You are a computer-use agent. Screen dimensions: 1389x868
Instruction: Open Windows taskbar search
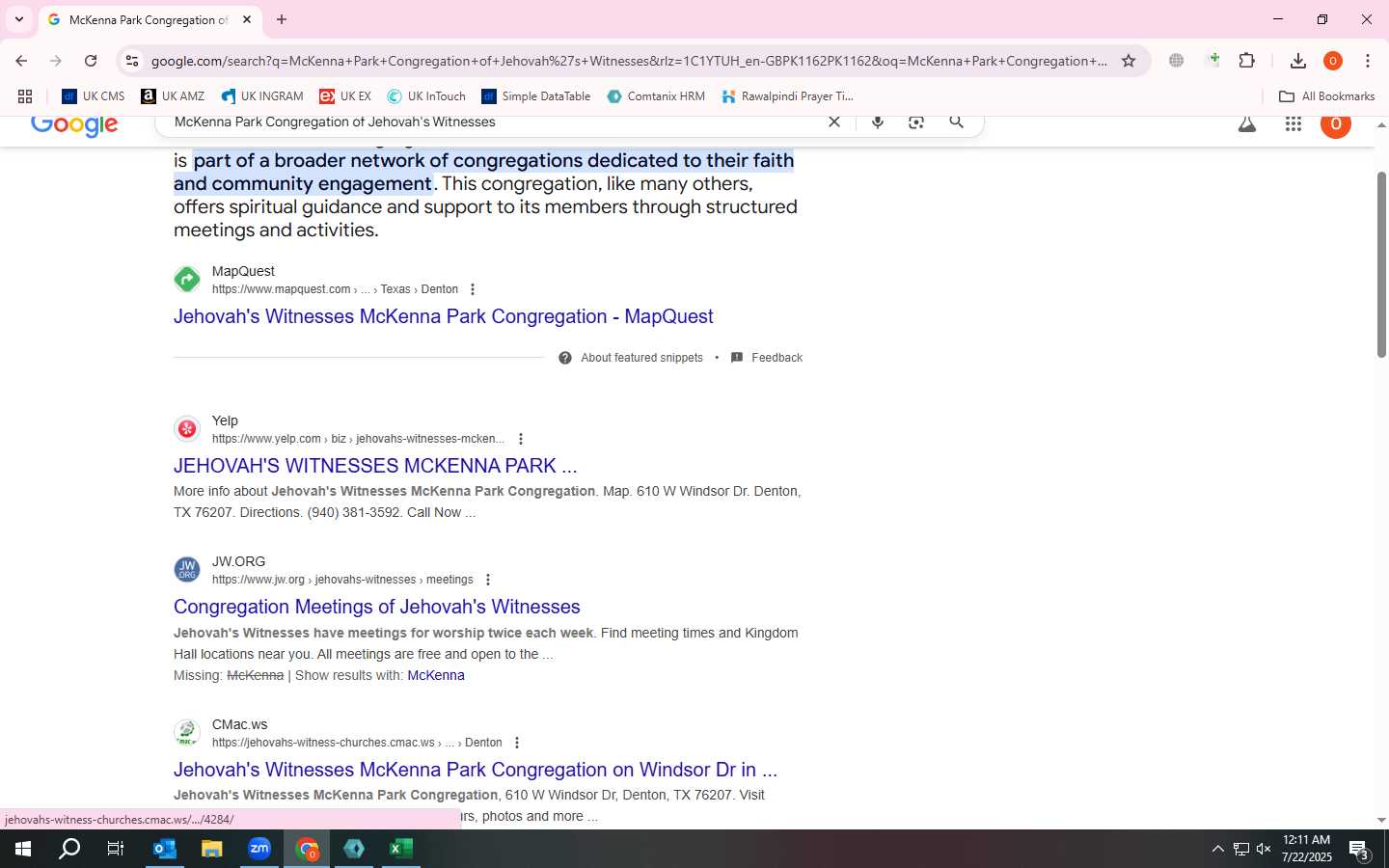tap(69, 849)
